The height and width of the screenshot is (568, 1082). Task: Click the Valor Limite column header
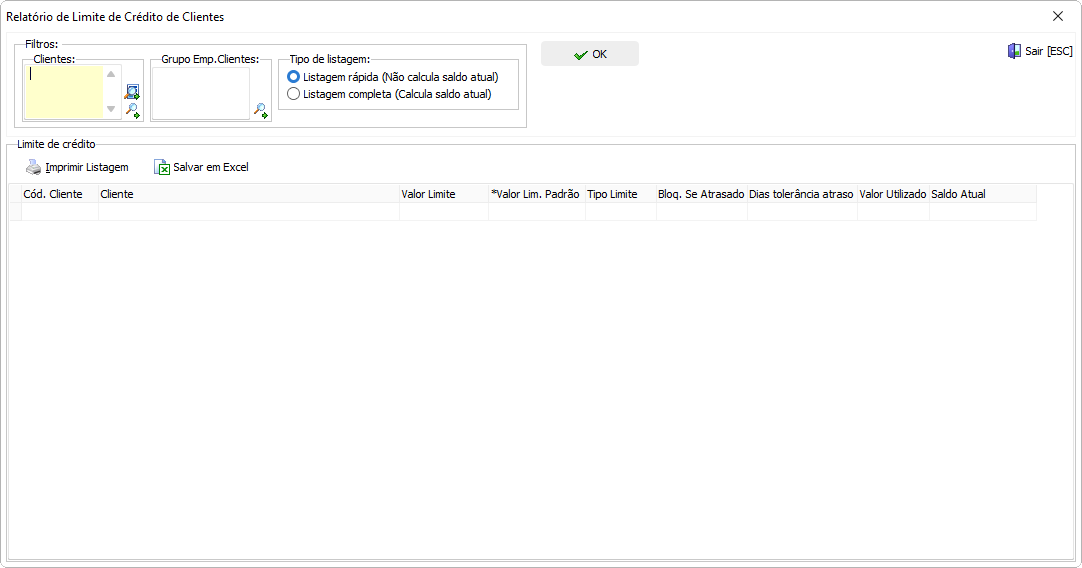[x=444, y=194]
